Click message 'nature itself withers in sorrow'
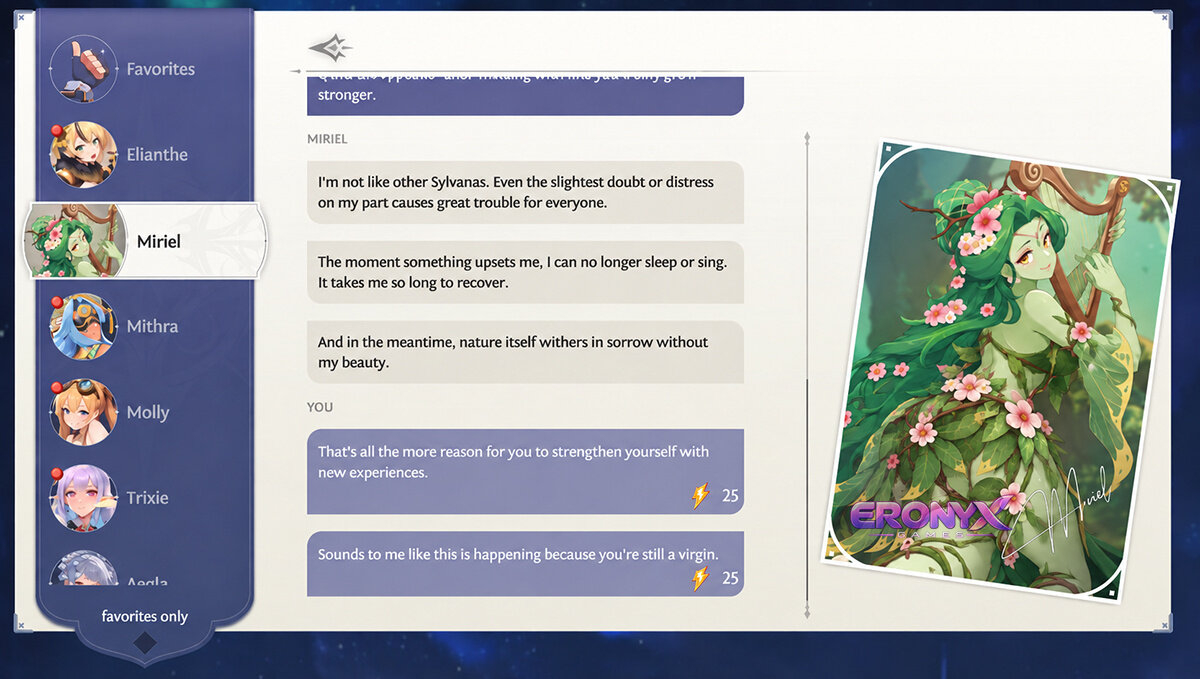The width and height of the screenshot is (1200, 679). tap(525, 352)
